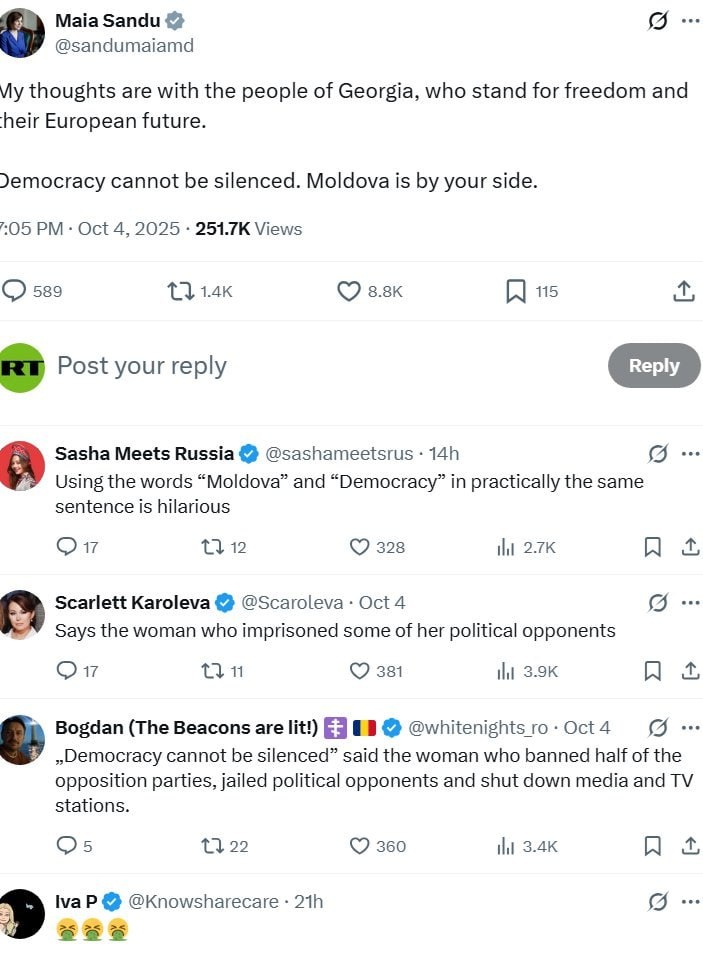This screenshot has width=703, height=953.
Task: View analytics on Scarlett Karoleva's reply
Action: pyautogui.click(x=506, y=671)
